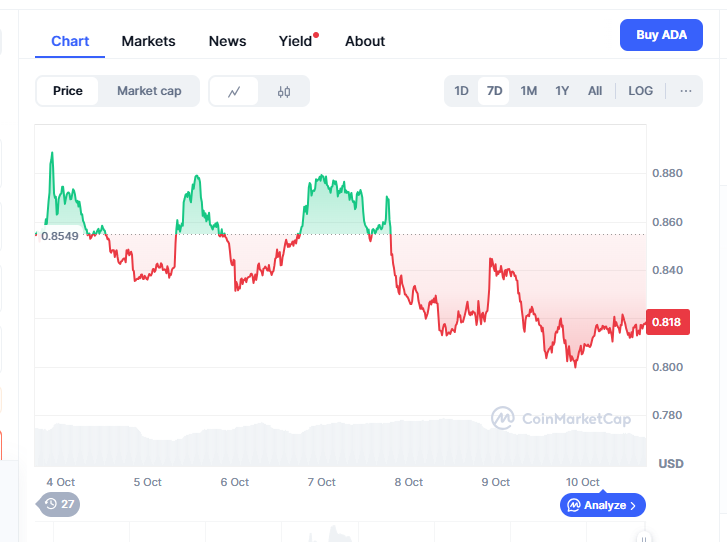Screen dimensions: 727x542
Task: Select the 1D time range
Action: pos(461,91)
